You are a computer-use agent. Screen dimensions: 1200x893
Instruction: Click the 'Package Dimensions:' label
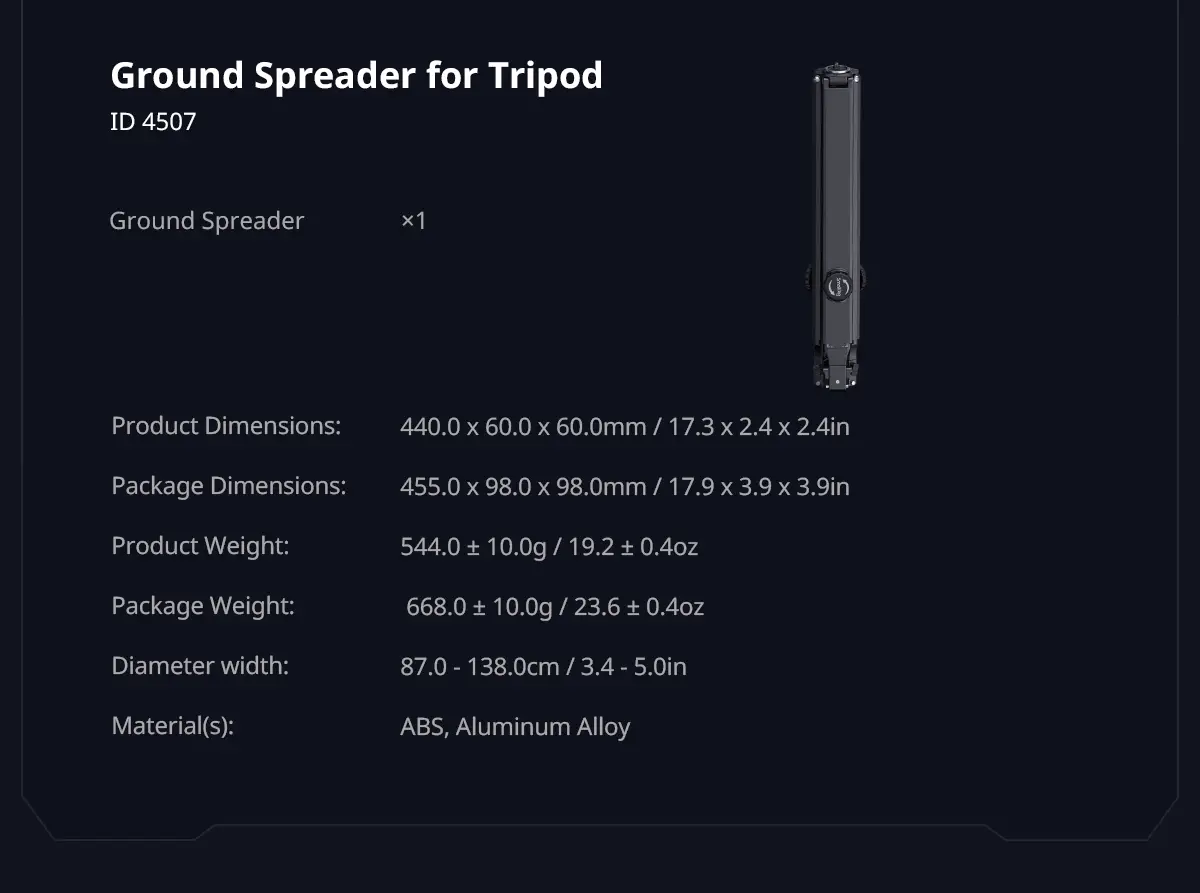click(x=229, y=486)
